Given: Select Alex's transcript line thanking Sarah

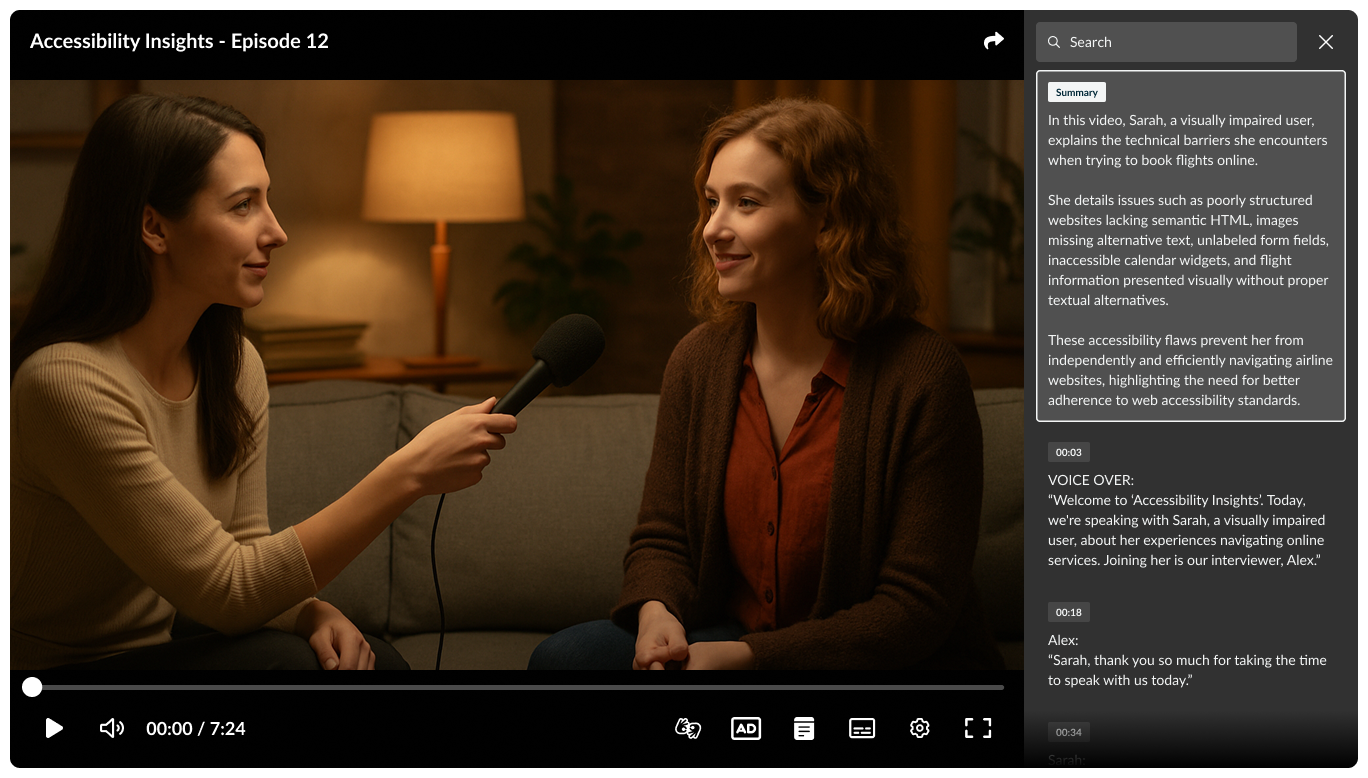Looking at the screenshot, I should [1187, 670].
